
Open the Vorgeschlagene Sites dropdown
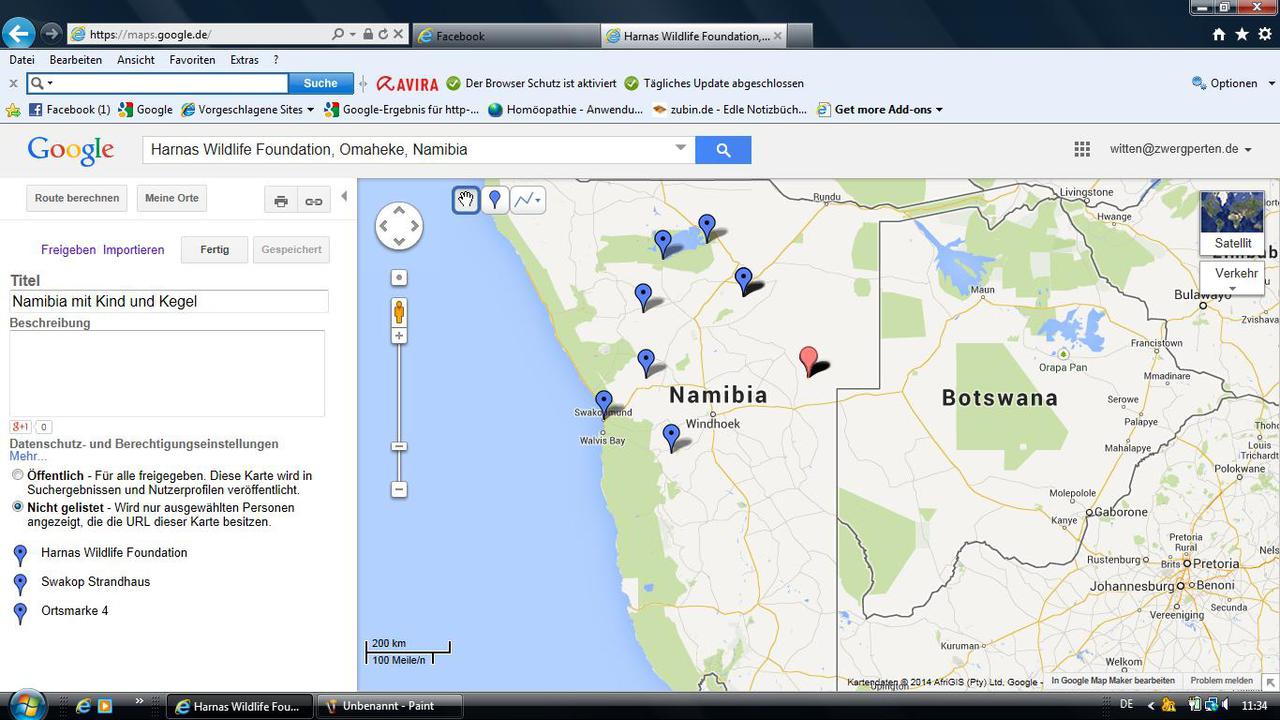[x=249, y=110]
